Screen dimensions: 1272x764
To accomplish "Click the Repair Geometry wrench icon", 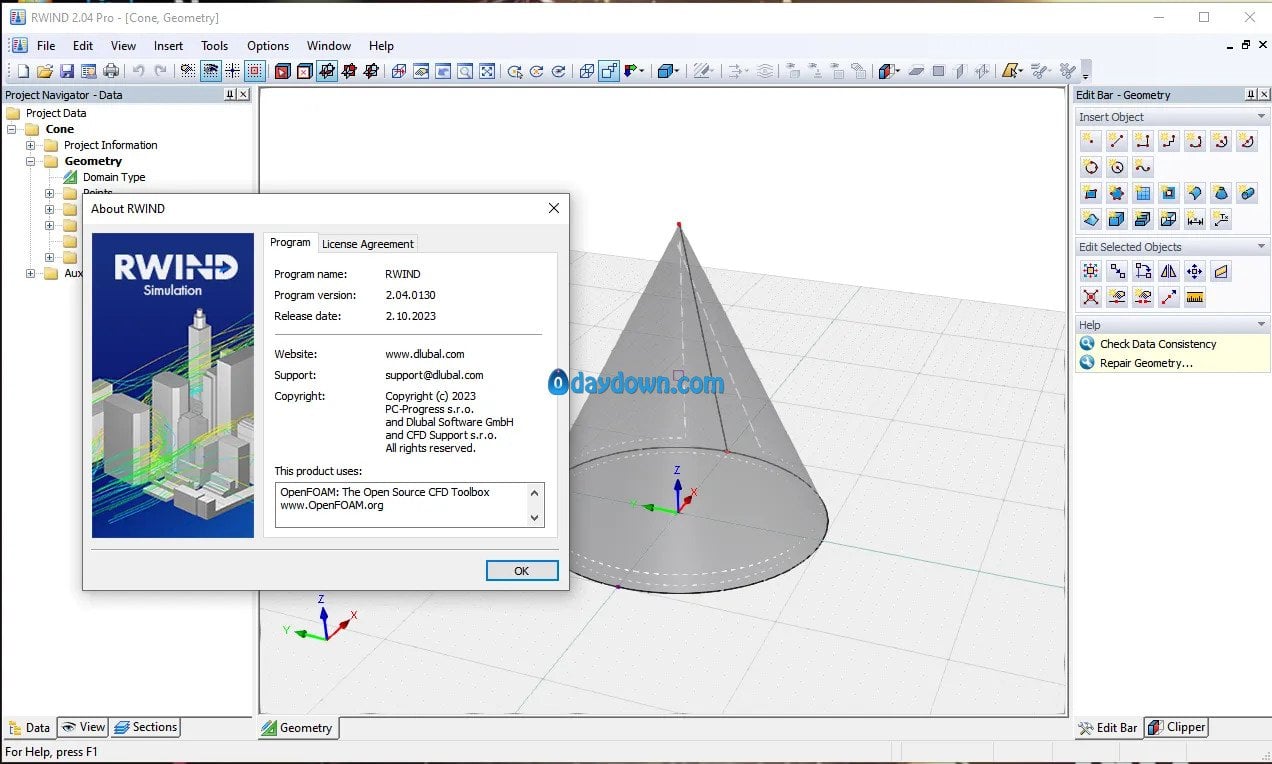I will [1087, 363].
